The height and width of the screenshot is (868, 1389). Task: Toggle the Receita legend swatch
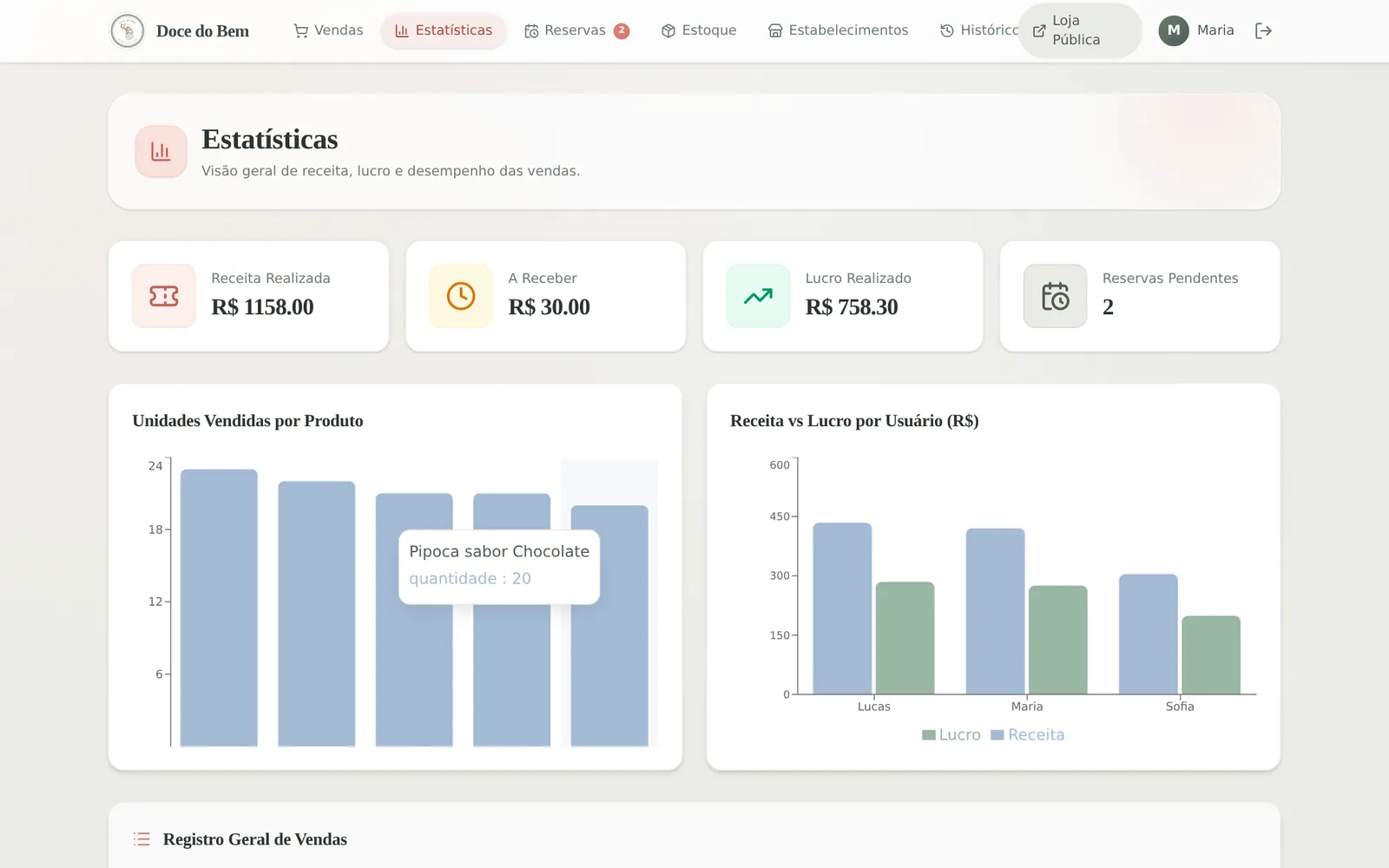click(997, 735)
